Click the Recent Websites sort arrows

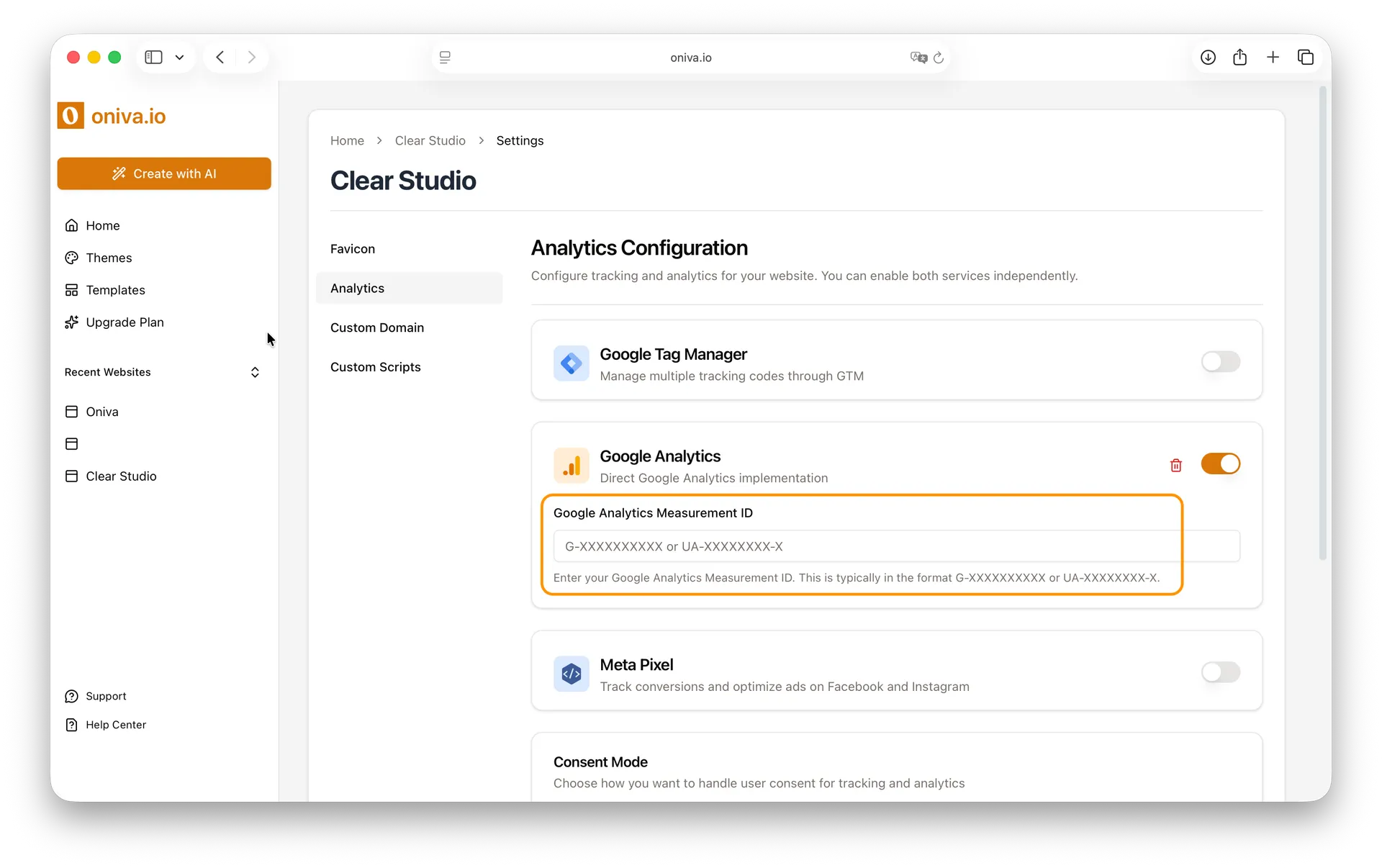point(255,372)
